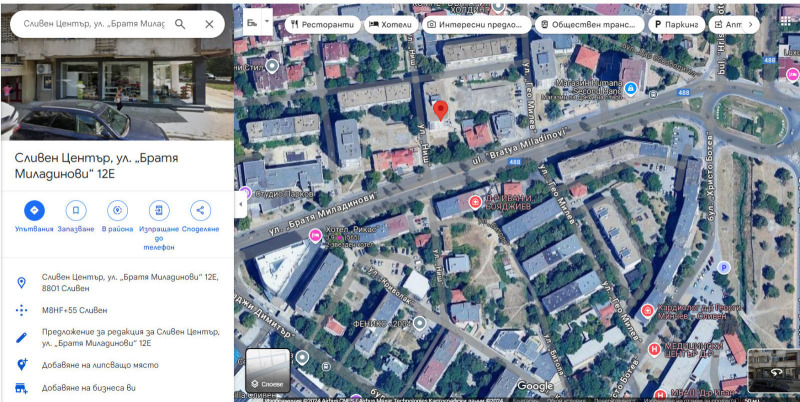This screenshot has width=800, height=402.
Task: Open directions with the Упътвания icon
Action: click(x=34, y=210)
